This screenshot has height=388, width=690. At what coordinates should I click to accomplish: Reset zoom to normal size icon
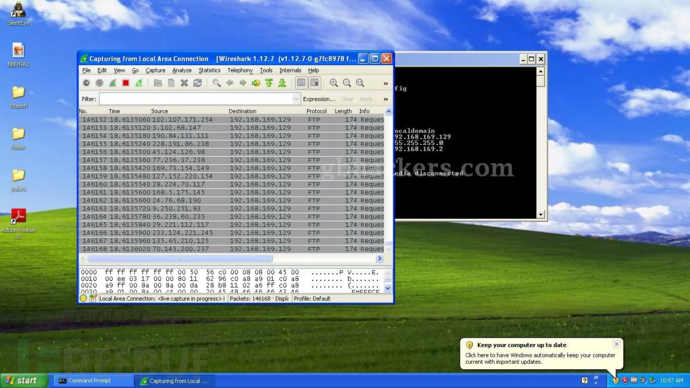point(360,83)
